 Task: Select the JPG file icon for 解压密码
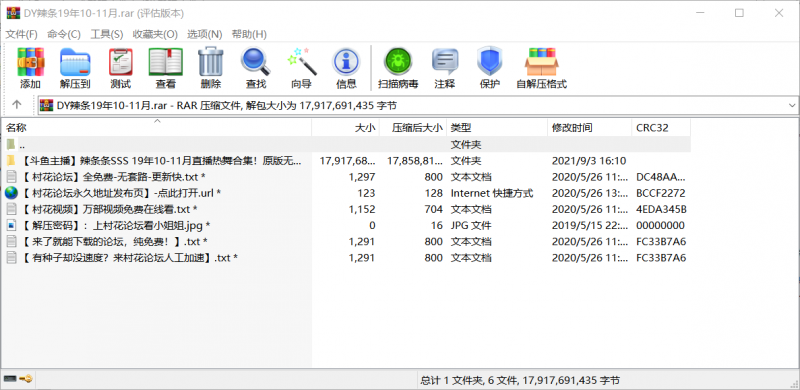11,225
